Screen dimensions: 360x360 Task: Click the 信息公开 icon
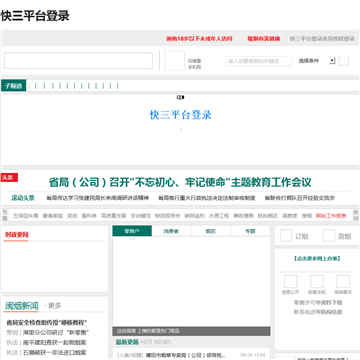coord(290,281)
